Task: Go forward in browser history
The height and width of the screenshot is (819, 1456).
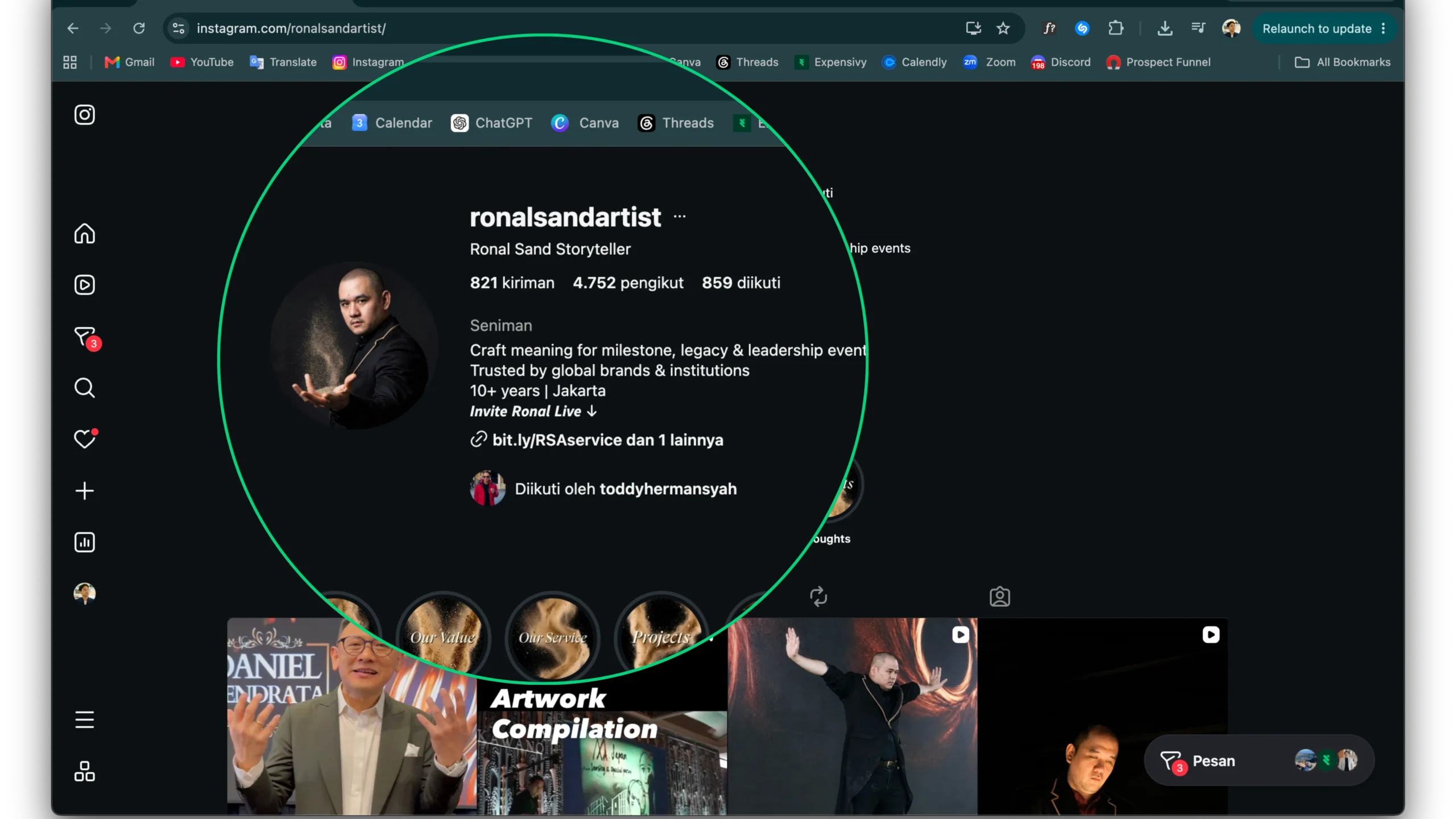Action: tap(105, 28)
